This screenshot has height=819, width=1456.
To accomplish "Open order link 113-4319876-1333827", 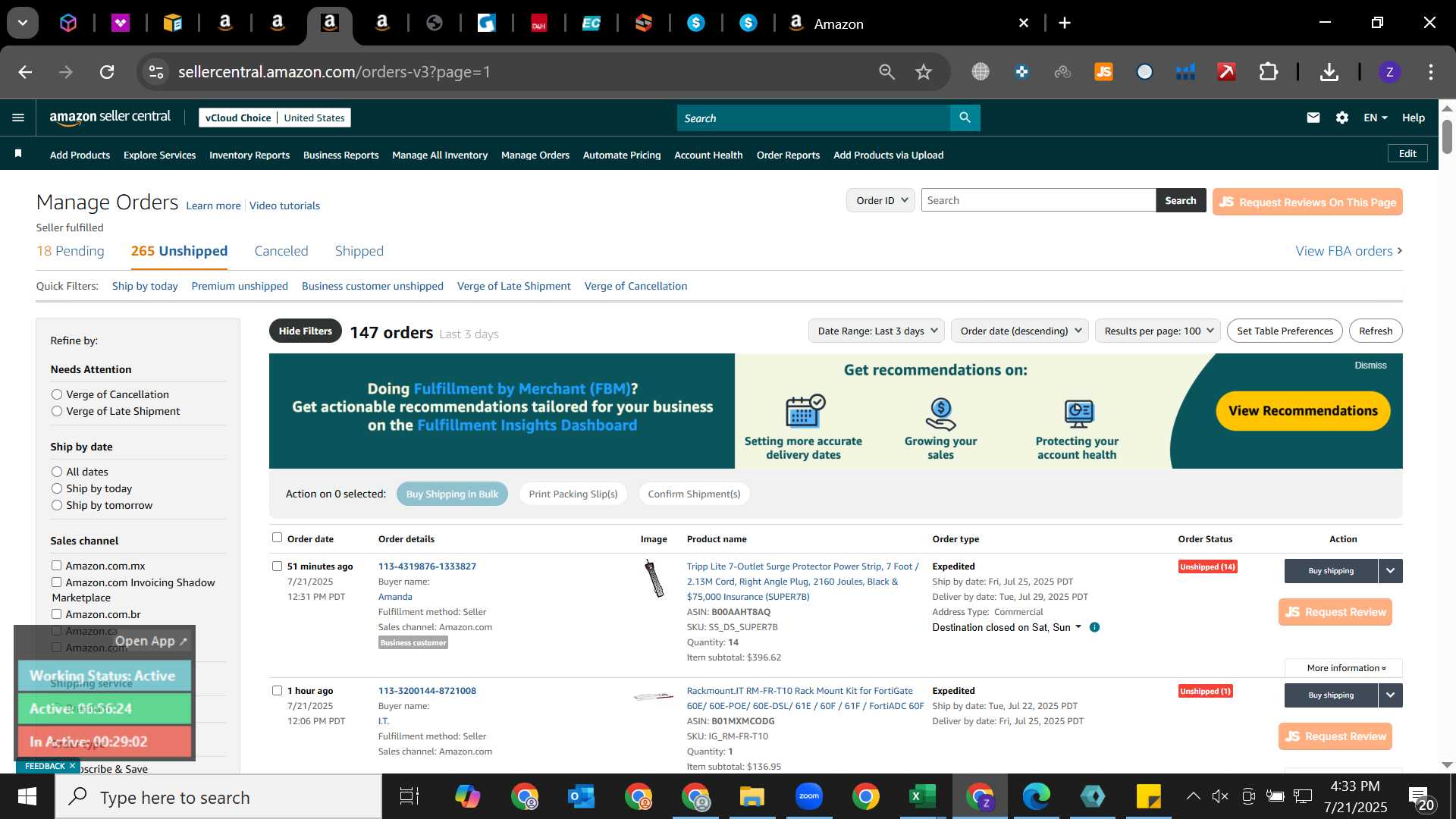I will coord(427,566).
